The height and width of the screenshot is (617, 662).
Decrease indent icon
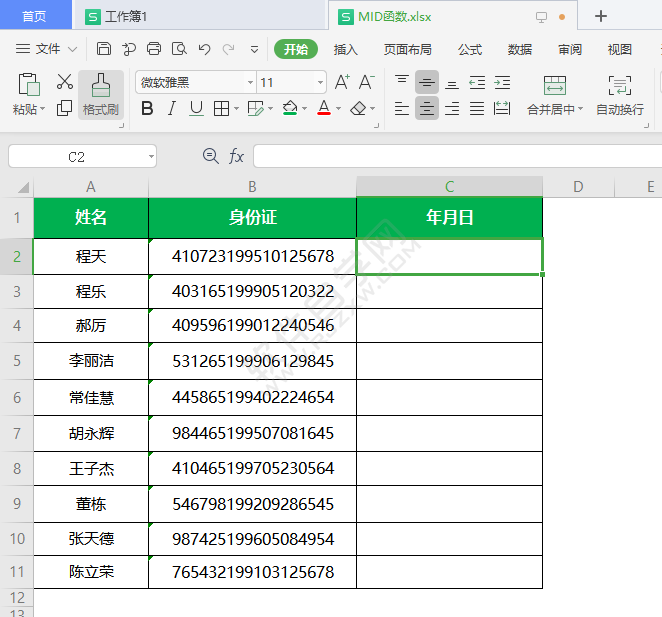pos(477,82)
